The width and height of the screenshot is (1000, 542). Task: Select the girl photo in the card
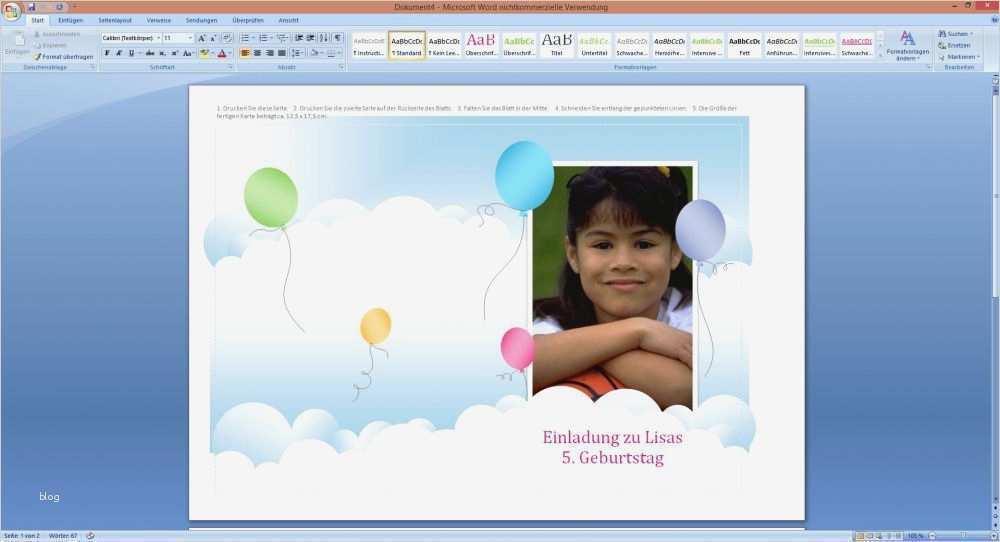pyautogui.click(x=613, y=288)
